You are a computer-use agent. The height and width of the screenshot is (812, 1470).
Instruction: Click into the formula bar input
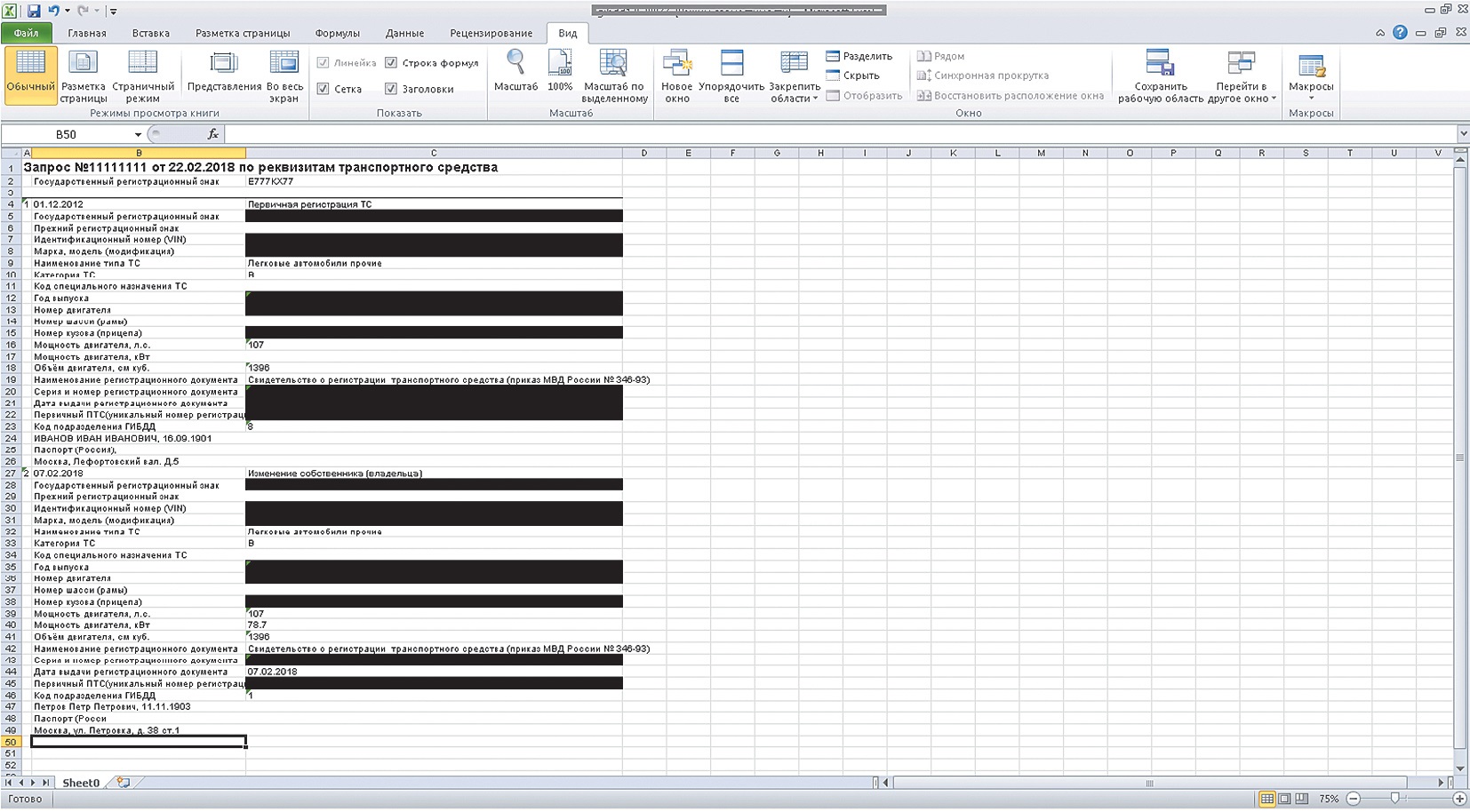tap(840, 134)
